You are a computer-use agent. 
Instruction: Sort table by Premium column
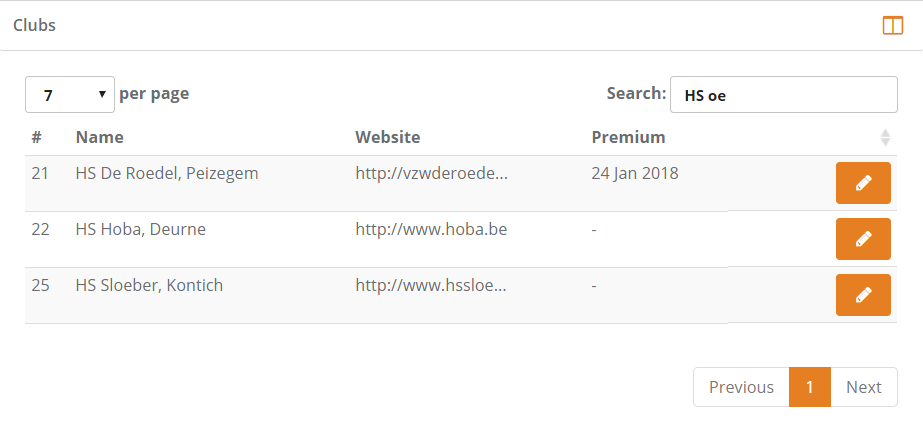tap(628, 137)
